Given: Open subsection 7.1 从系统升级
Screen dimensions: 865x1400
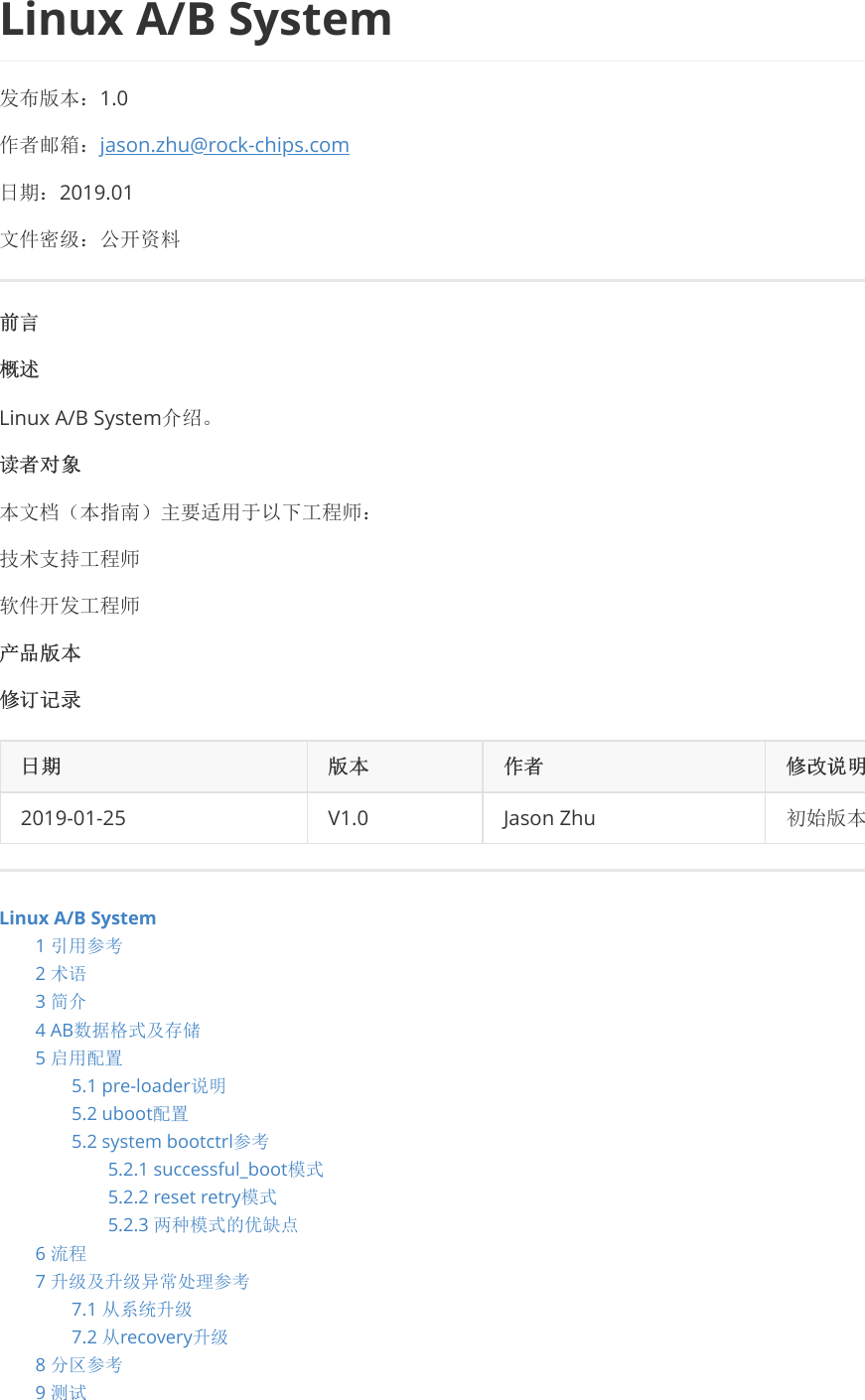Looking at the screenshot, I should 133,1309.
